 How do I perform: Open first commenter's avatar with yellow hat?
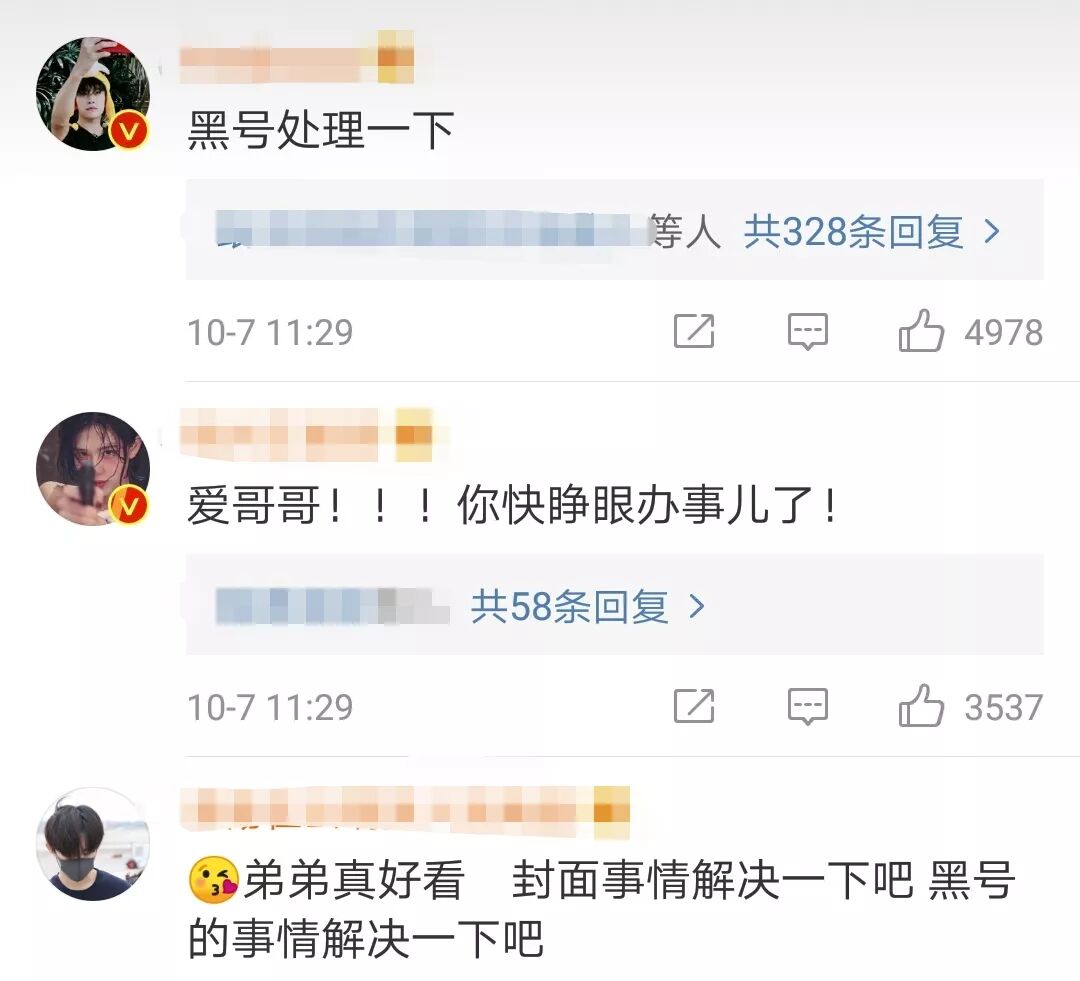[x=93, y=94]
